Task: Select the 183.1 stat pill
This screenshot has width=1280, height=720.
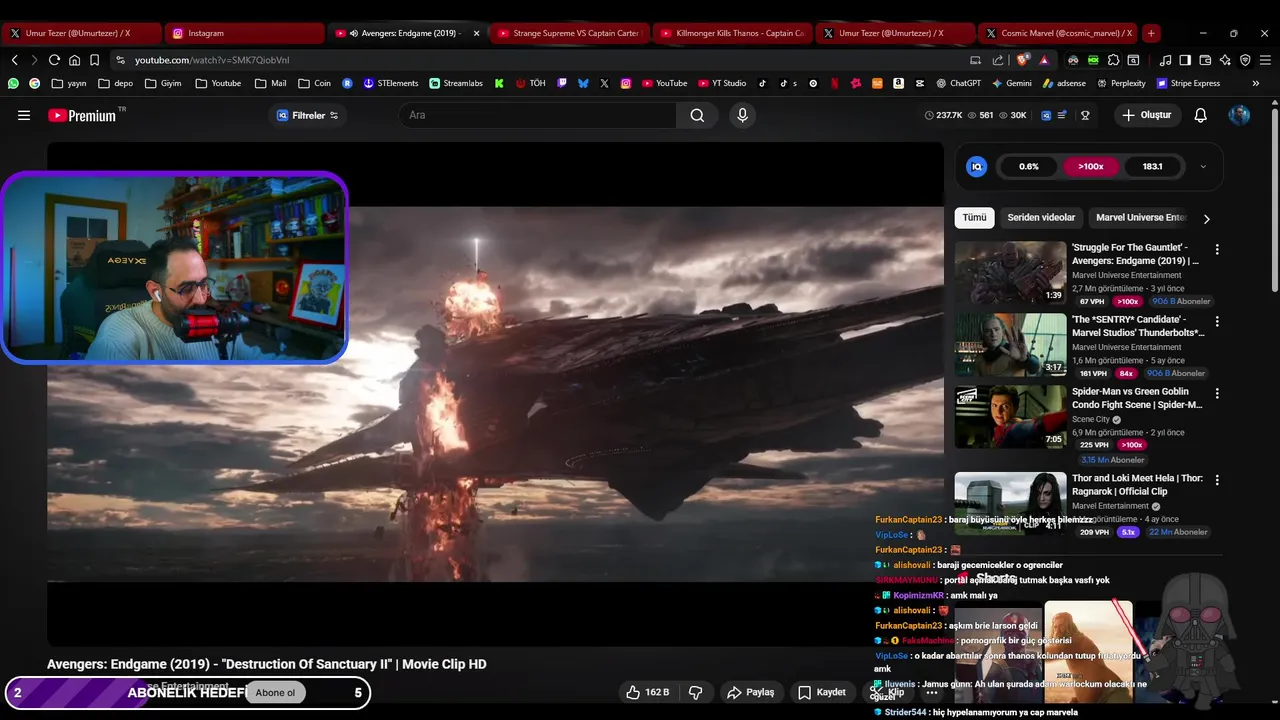Action: tap(1152, 166)
